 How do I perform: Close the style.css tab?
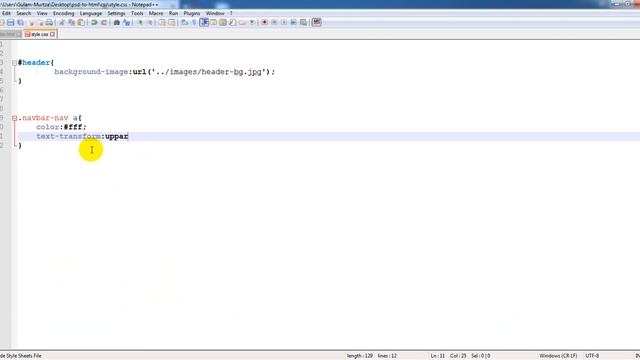pyautogui.click(x=52, y=35)
